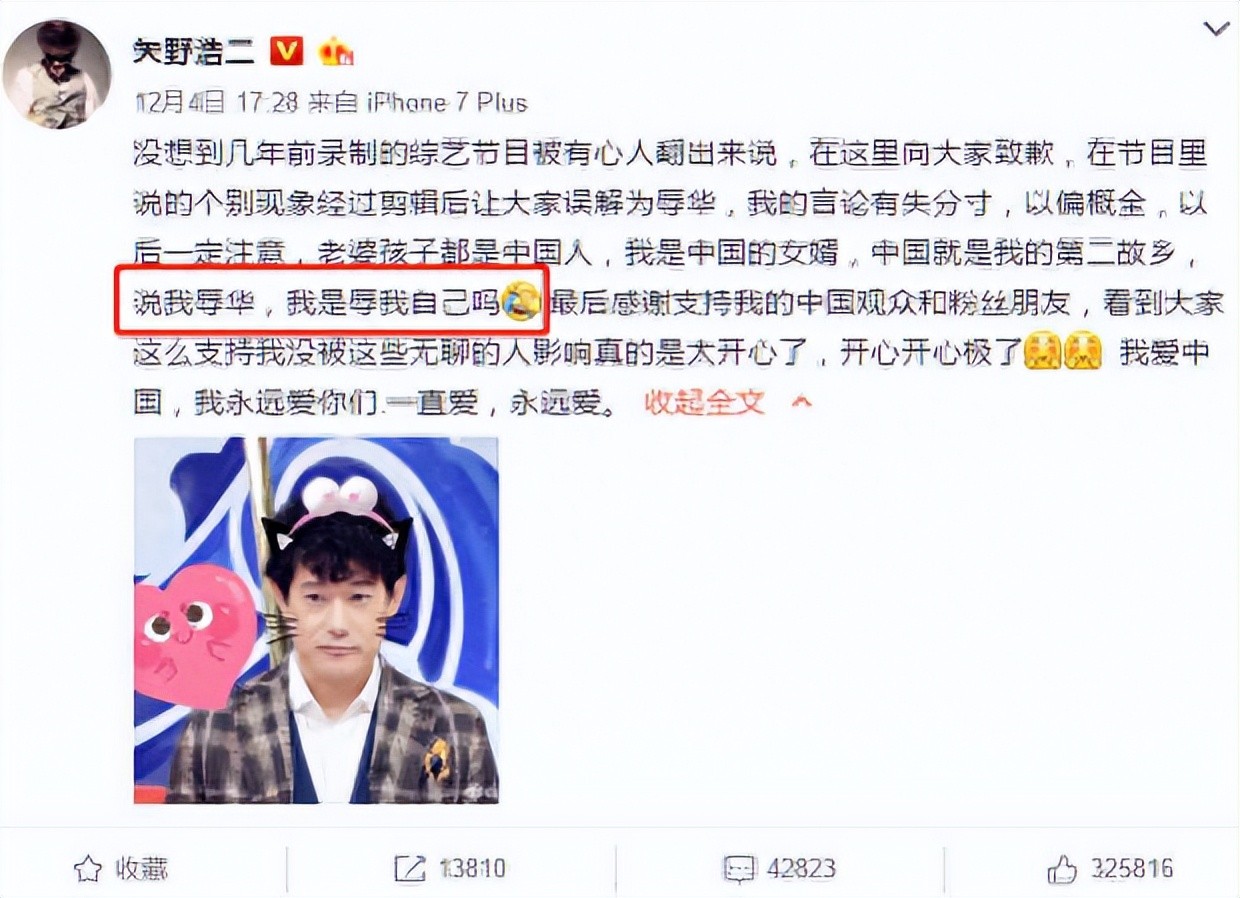Open the poster's profile avatar
1240x898 pixels.
pyautogui.click(x=56, y=75)
